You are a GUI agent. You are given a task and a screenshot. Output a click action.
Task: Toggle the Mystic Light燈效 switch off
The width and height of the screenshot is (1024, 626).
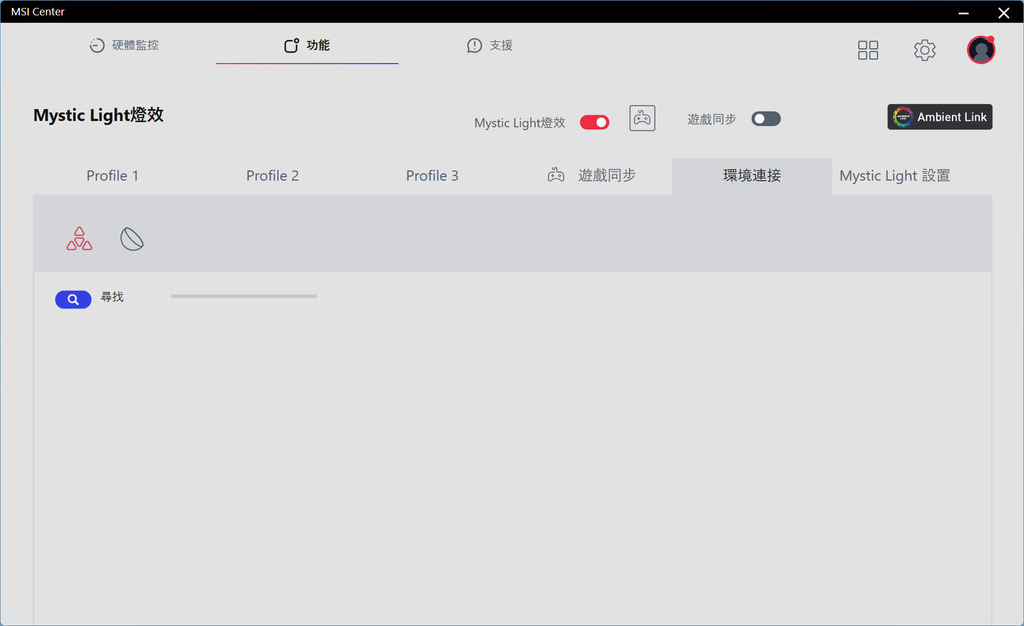[x=594, y=122]
